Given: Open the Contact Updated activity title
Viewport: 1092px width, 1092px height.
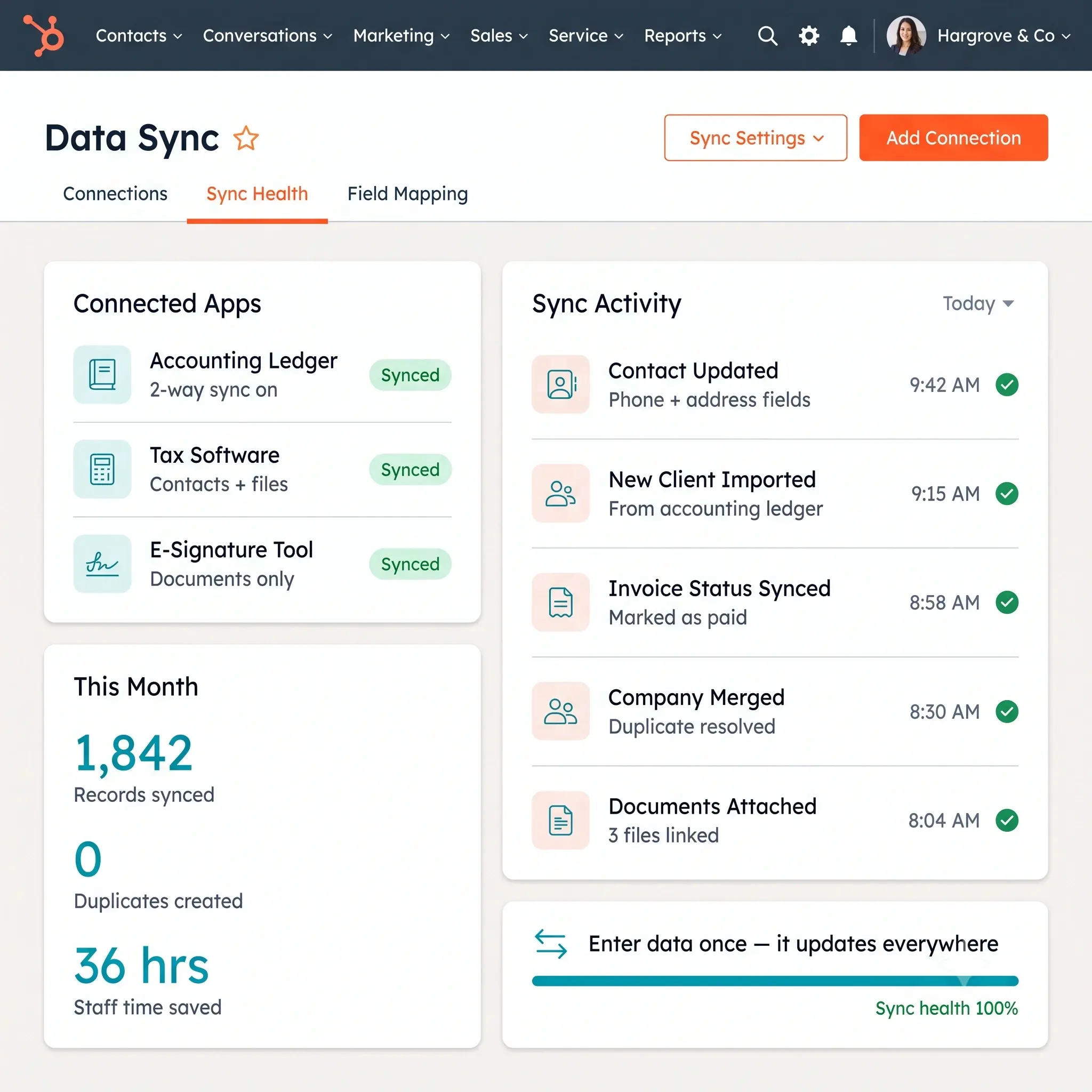Looking at the screenshot, I should [x=694, y=371].
